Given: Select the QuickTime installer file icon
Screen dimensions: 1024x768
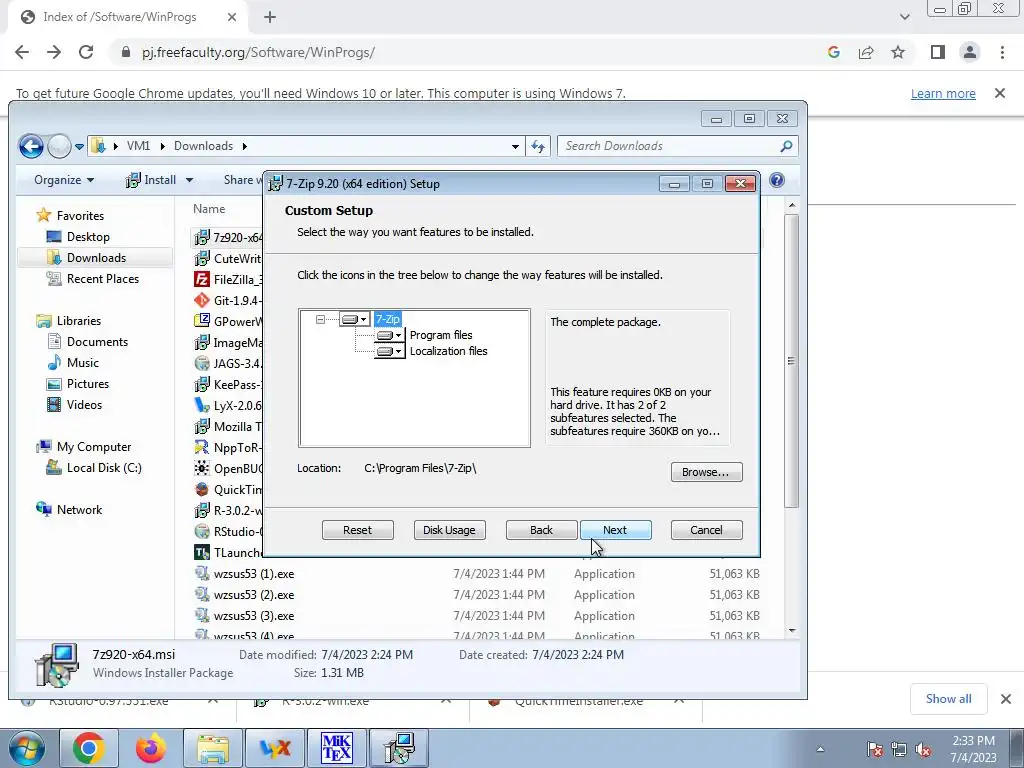Looking at the screenshot, I should (x=202, y=489).
